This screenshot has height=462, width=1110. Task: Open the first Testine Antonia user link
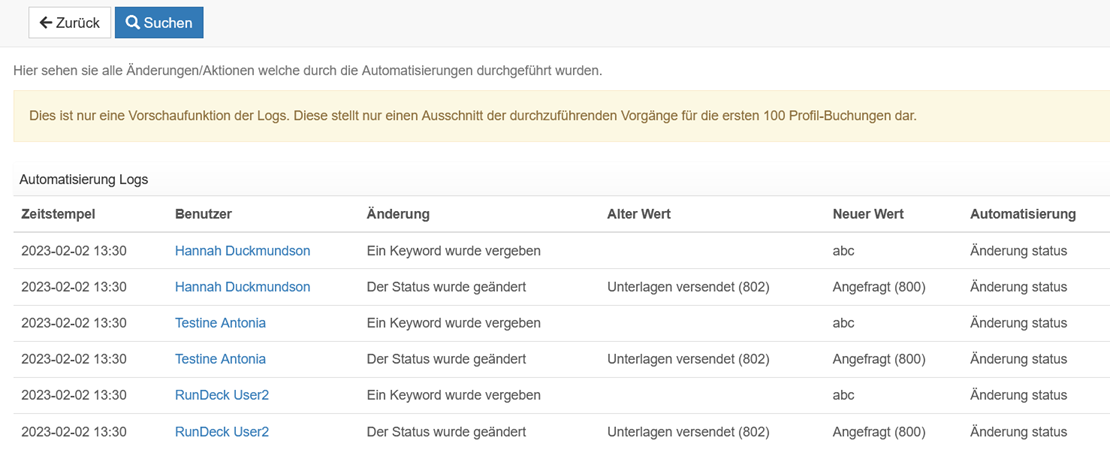220,323
